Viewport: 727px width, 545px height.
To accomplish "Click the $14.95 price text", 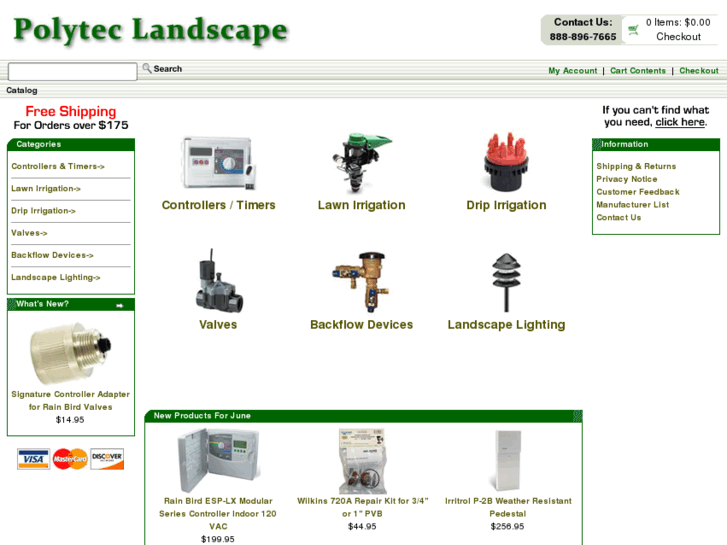I will click(70, 420).
